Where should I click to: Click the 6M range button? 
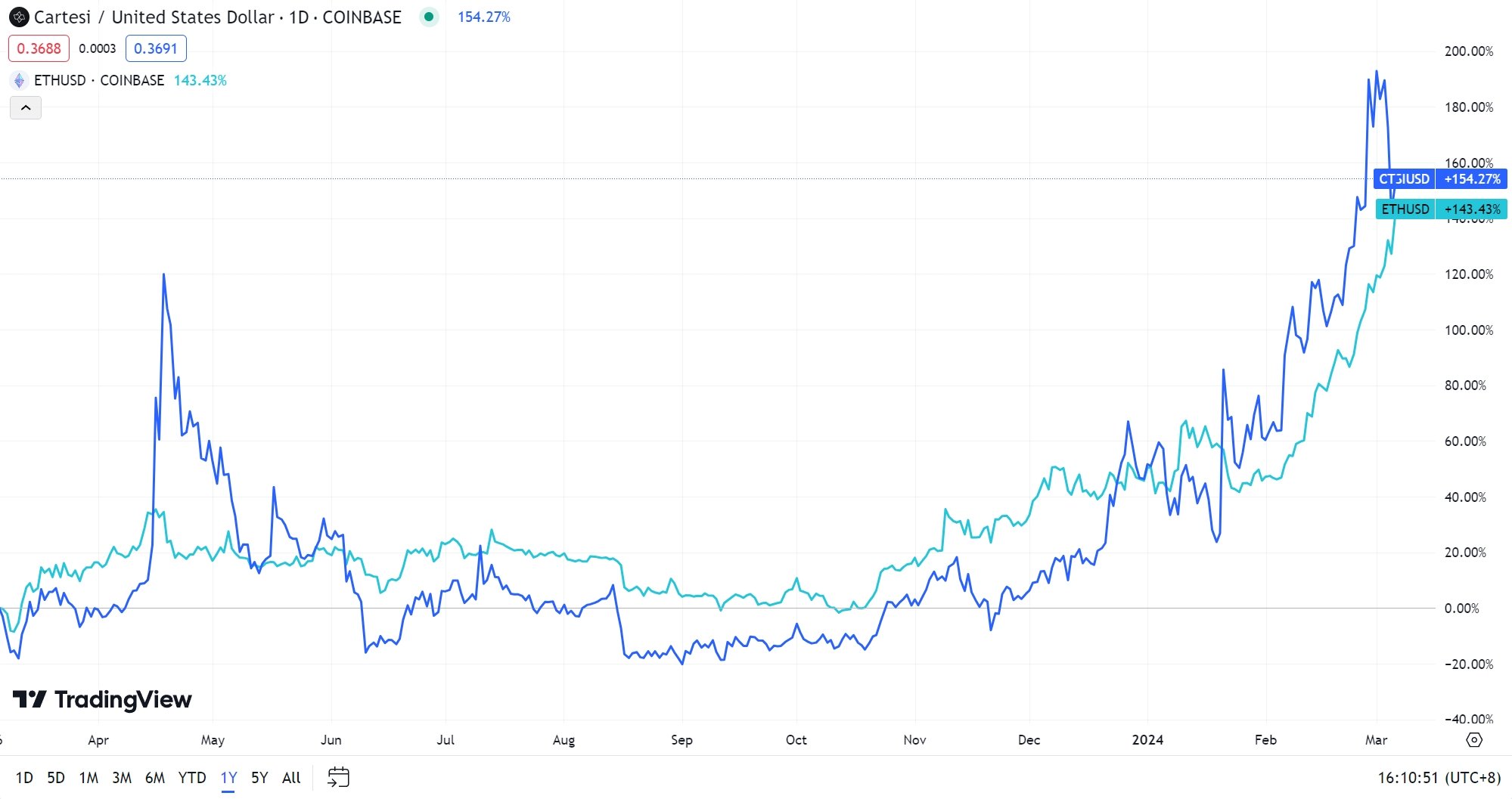[155, 777]
